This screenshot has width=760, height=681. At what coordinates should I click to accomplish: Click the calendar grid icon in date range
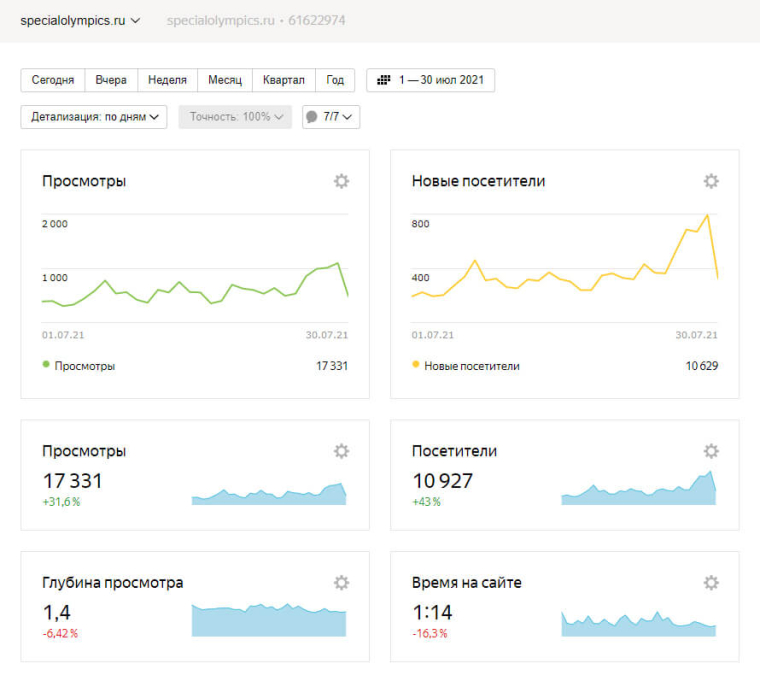(x=384, y=80)
